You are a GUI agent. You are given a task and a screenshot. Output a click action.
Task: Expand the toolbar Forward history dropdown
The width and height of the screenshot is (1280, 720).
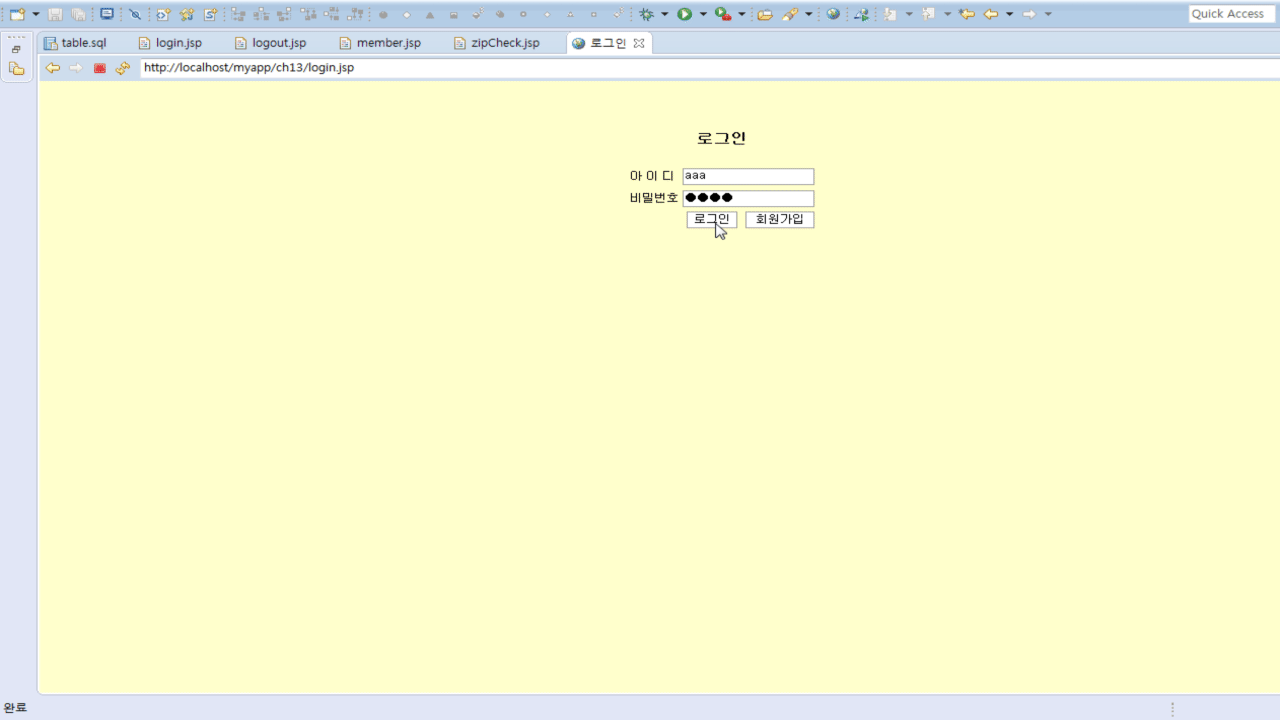coord(1048,14)
